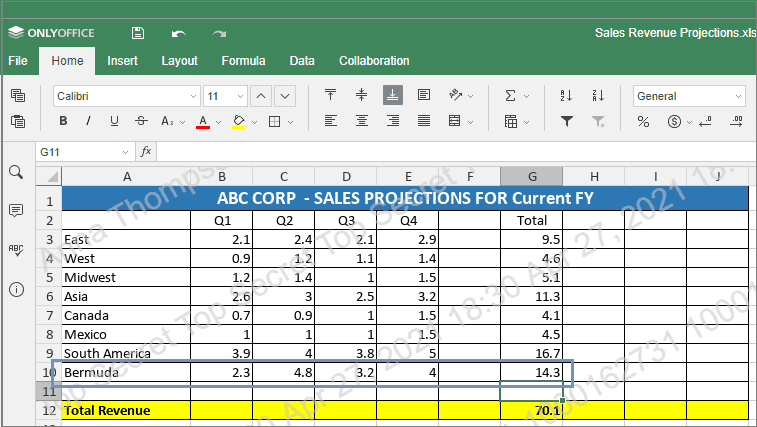757x427 pixels.
Task: Undo the last action
Action: point(178,33)
